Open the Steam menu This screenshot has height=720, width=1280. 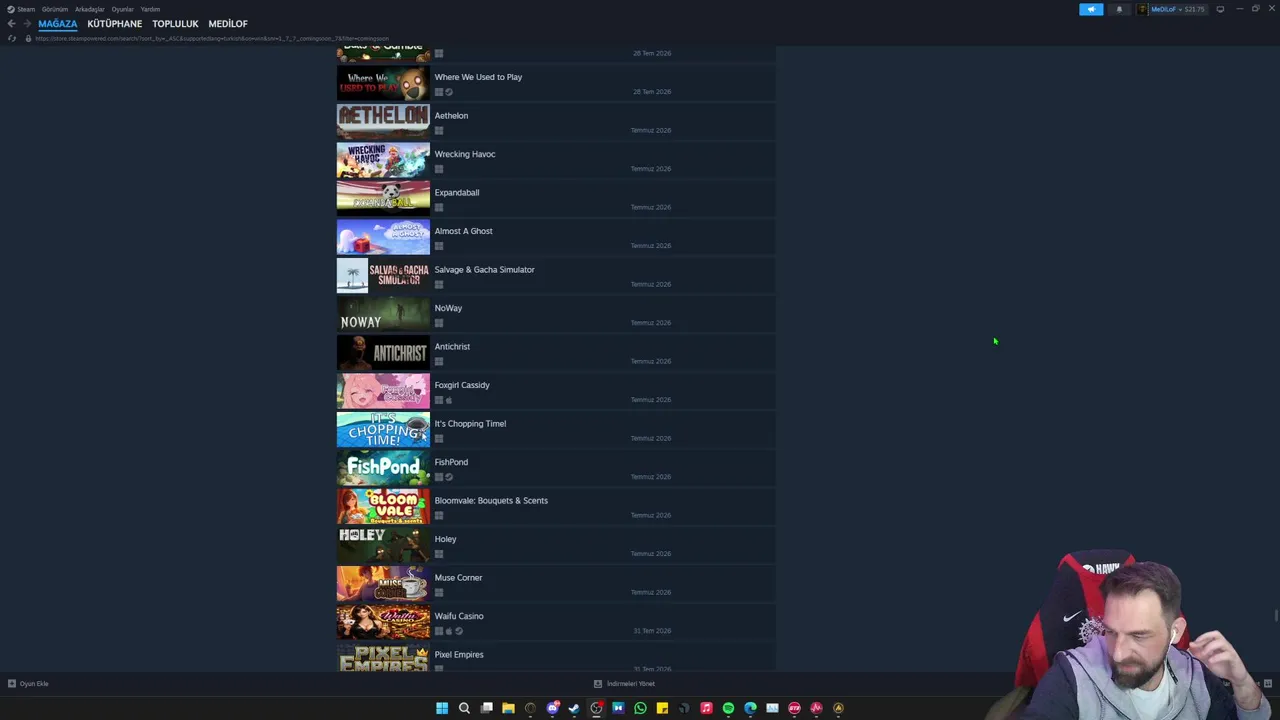pyautogui.click(x=21, y=9)
